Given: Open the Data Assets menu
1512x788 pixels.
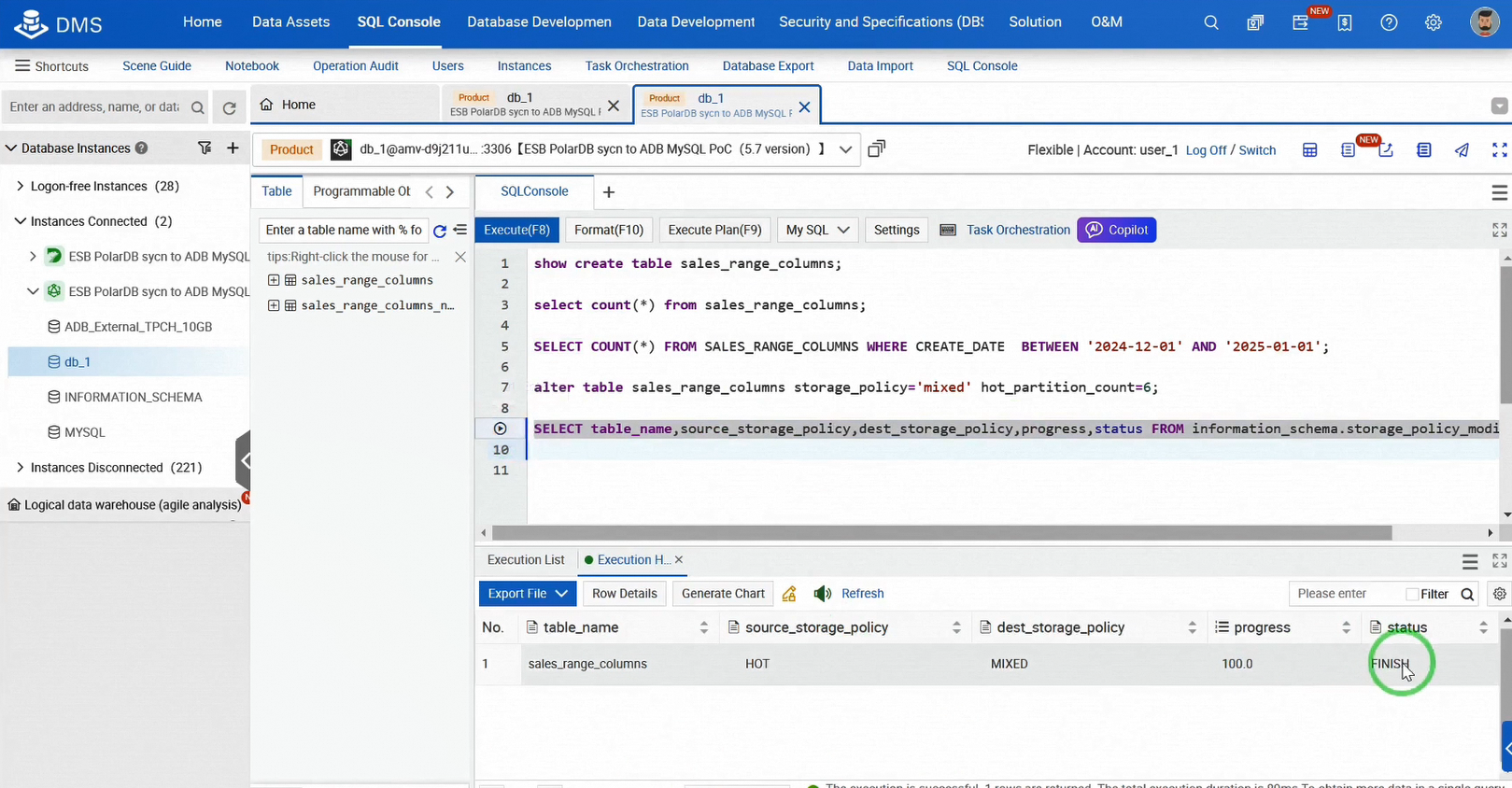Looking at the screenshot, I should [x=290, y=21].
